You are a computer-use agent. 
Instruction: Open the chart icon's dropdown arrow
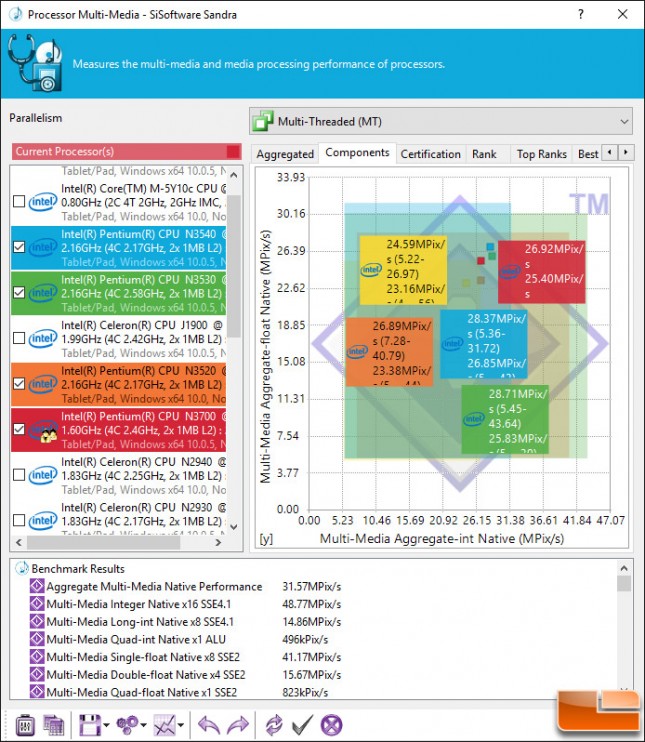tap(181, 725)
